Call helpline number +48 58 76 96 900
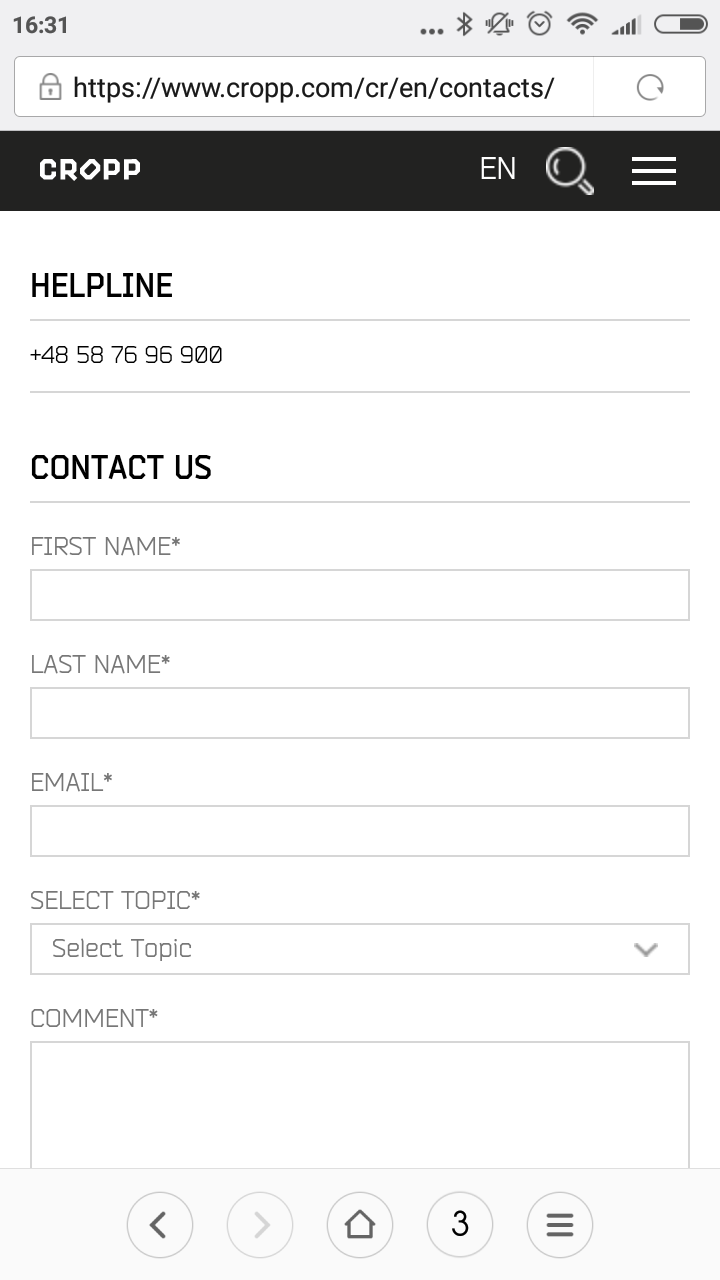The image size is (720, 1280). click(127, 355)
